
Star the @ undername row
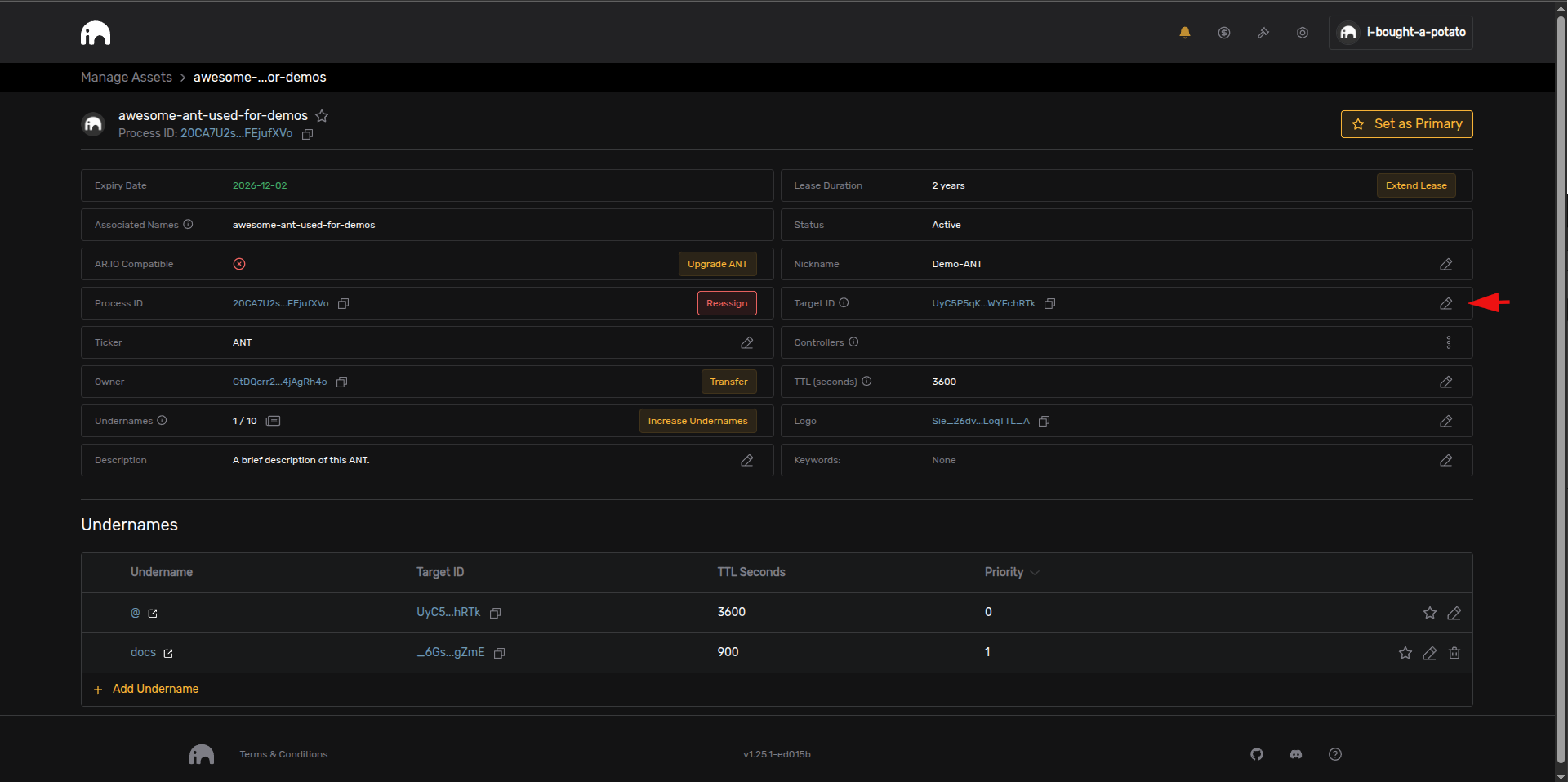click(x=1429, y=613)
